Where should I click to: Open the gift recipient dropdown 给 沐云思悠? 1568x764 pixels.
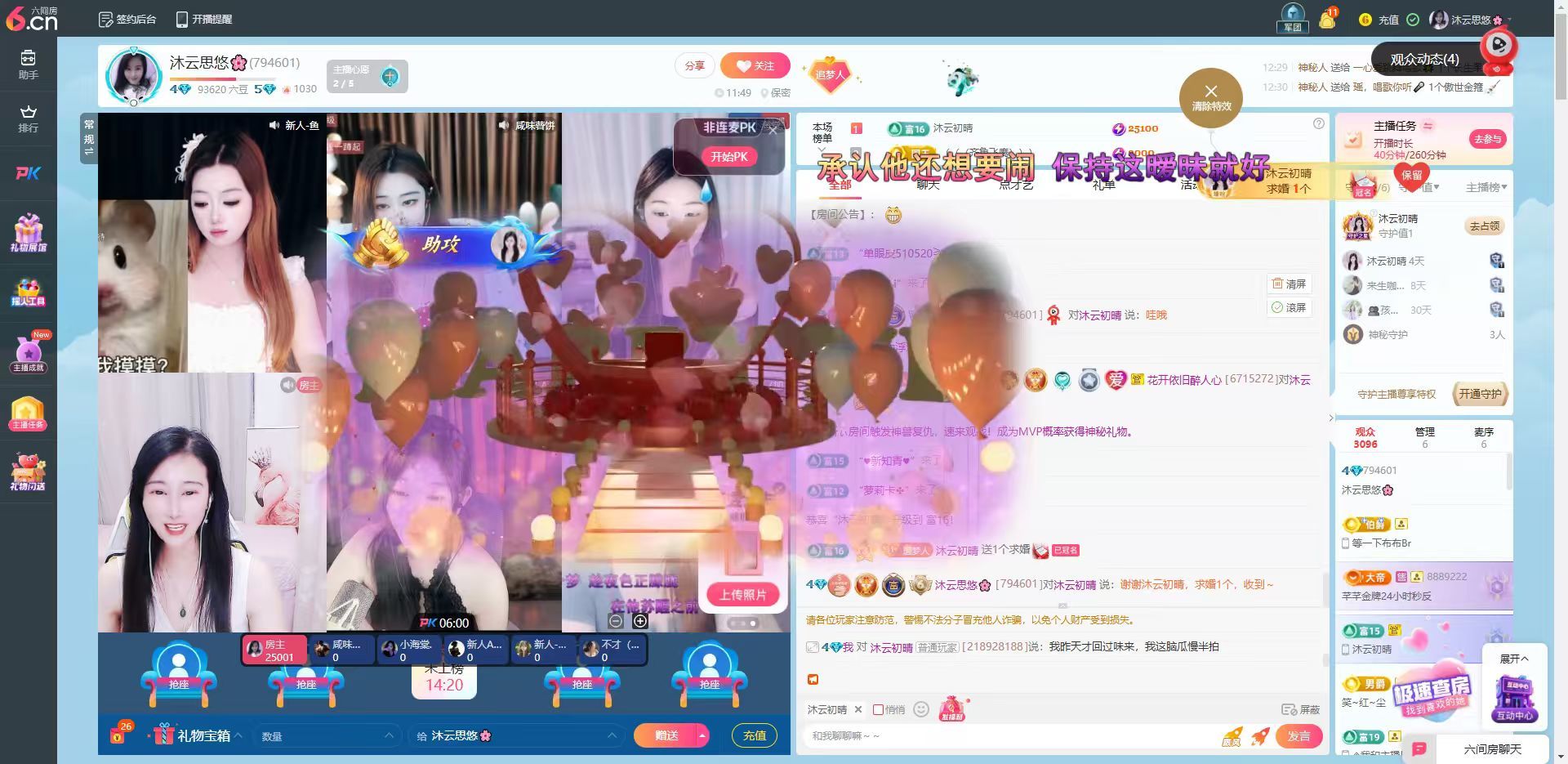pos(515,735)
